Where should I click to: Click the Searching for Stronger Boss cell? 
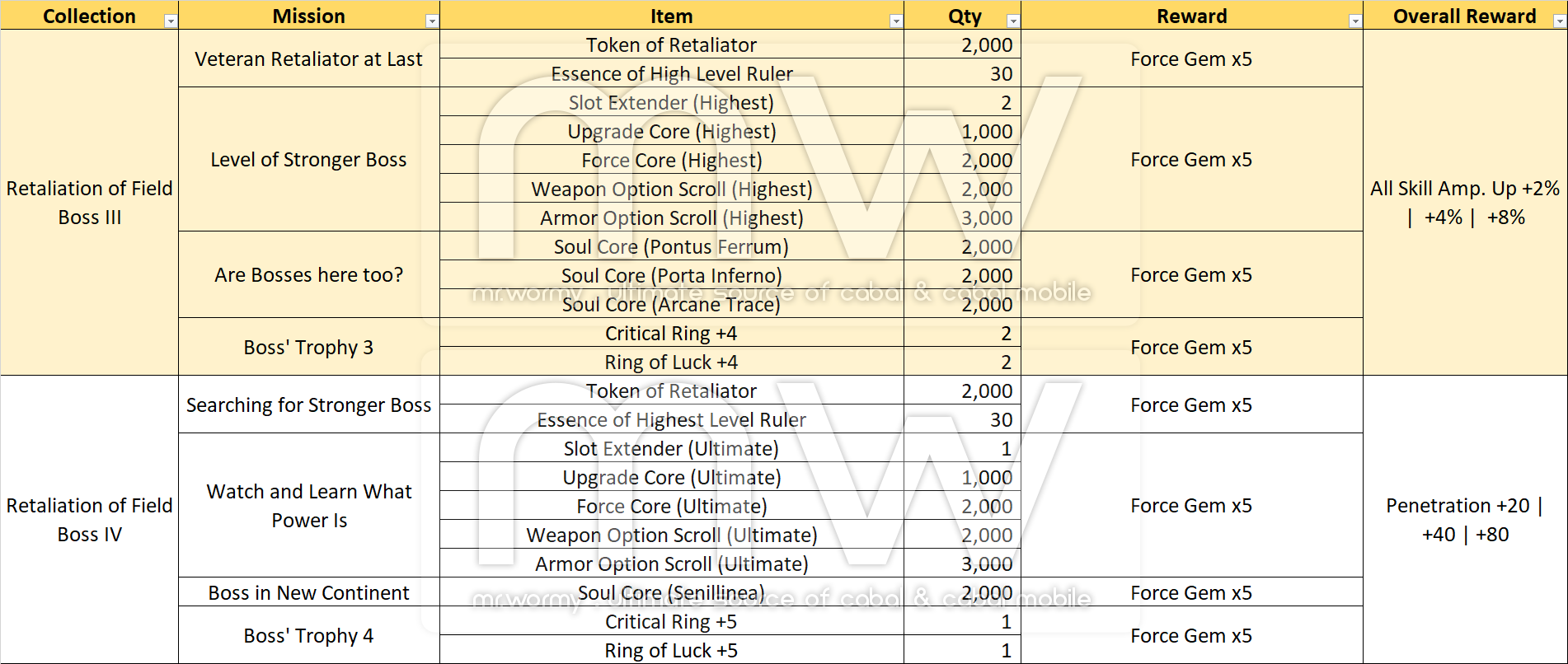(x=308, y=405)
